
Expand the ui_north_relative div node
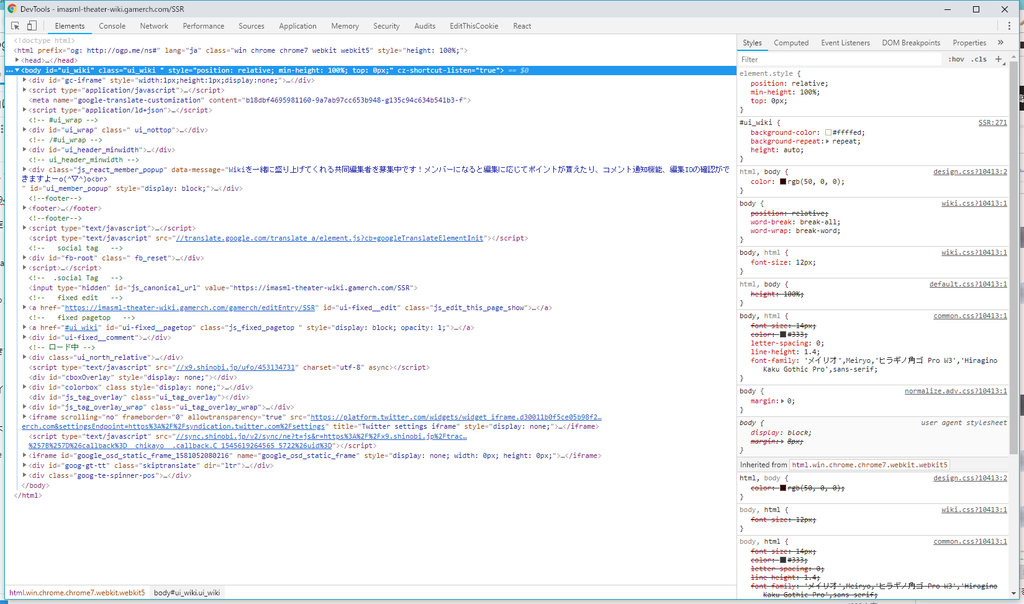tap(24, 357)
